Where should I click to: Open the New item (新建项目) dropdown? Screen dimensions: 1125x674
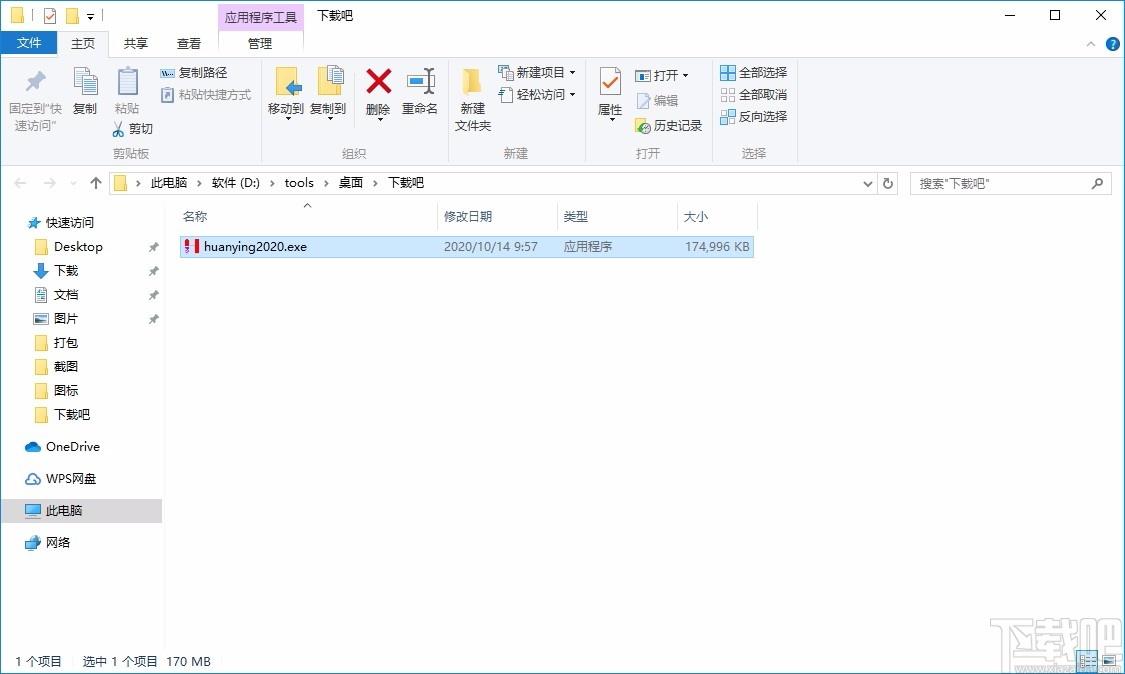click(x=537, y=72)
